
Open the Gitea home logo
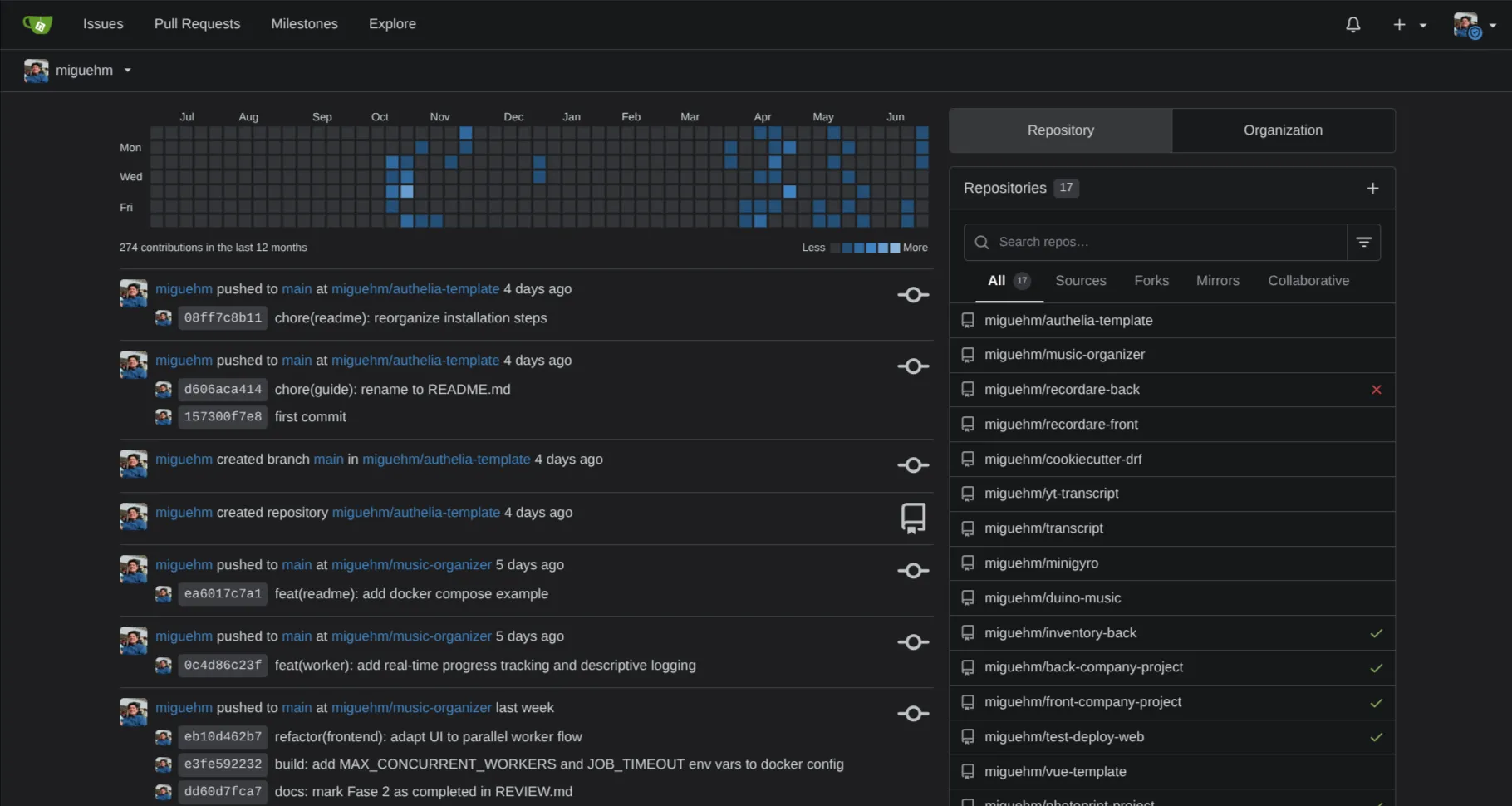37,24
